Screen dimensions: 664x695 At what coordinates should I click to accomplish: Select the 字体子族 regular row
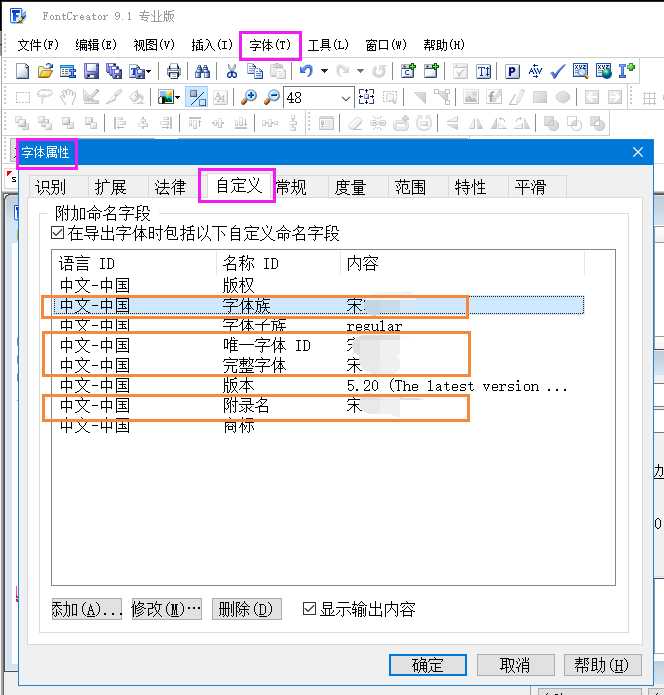coord(318,326)
